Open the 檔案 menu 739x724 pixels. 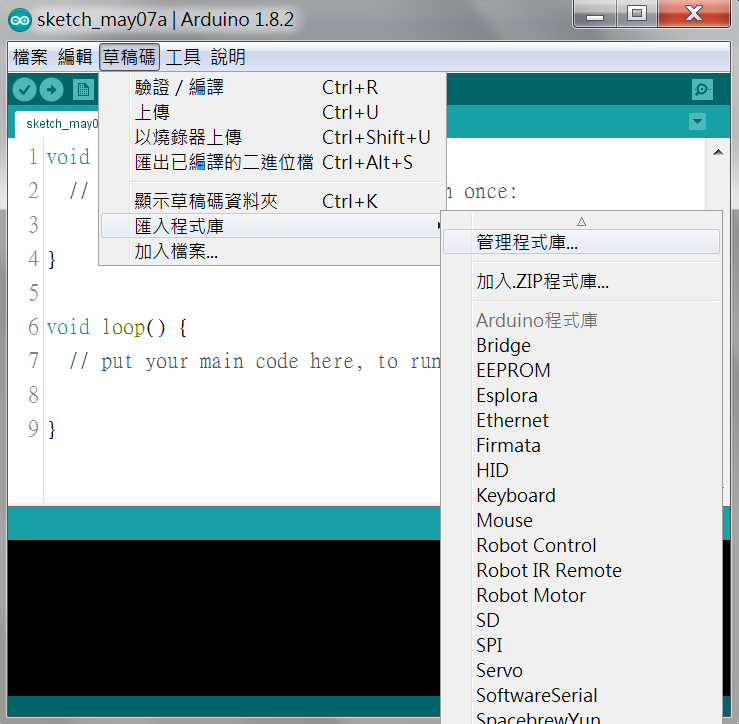click(30, 57)
